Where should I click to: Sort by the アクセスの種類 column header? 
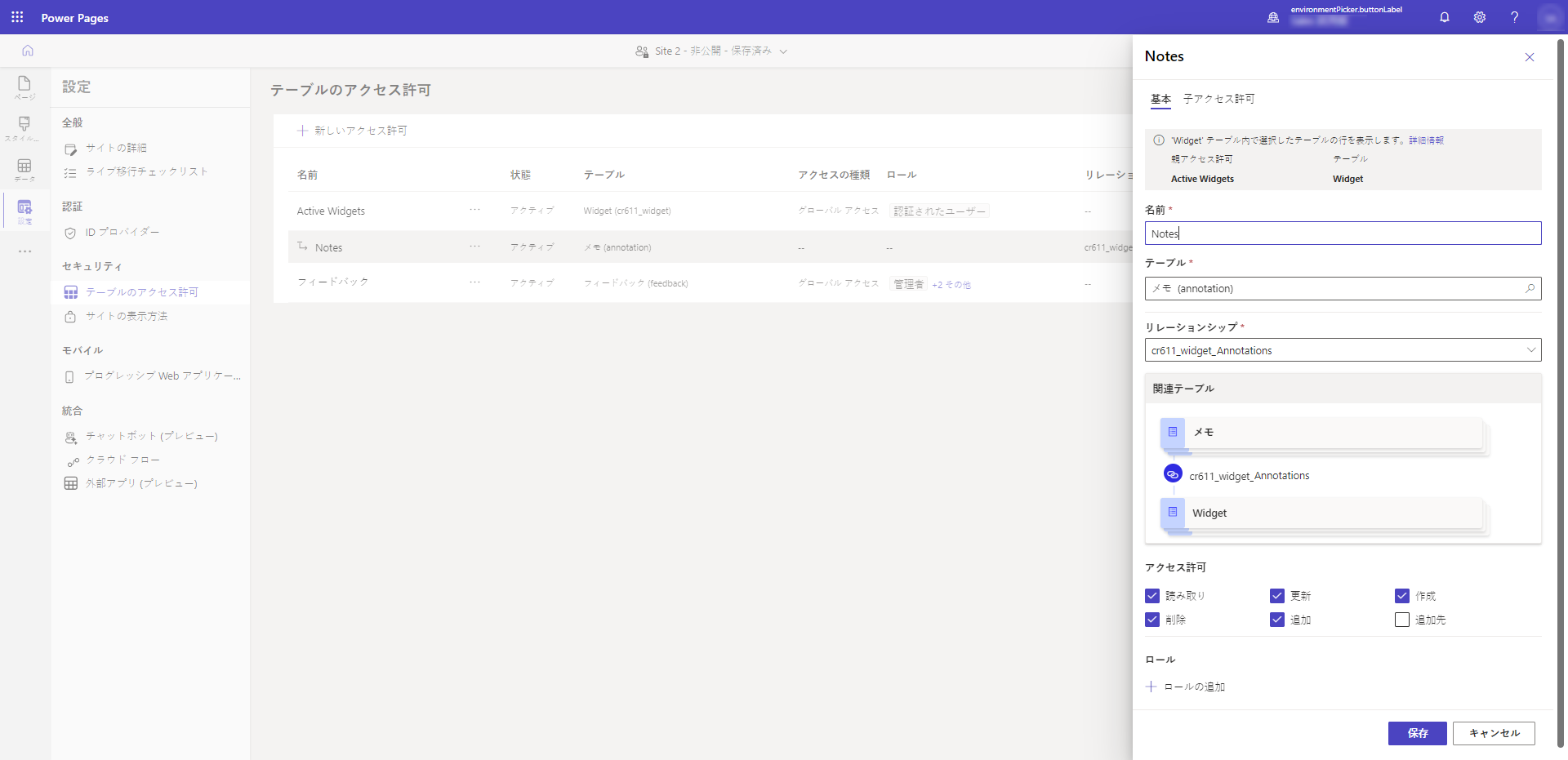[834, 175]
